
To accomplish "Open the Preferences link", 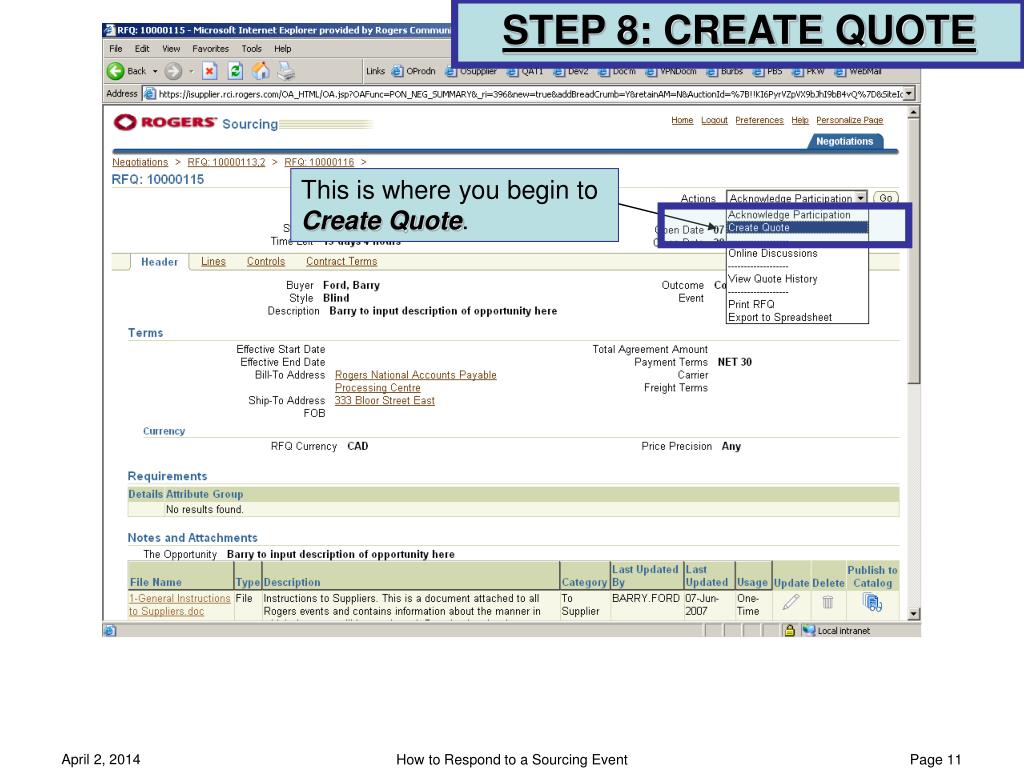I will (759, 120).
